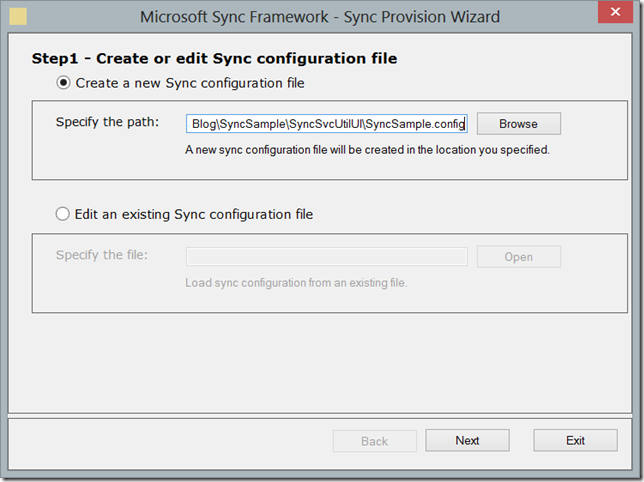Viewport: 644px width, 482px height.
Task: Click the 'Specify the file:' label
Action: (x=102, y=255)
